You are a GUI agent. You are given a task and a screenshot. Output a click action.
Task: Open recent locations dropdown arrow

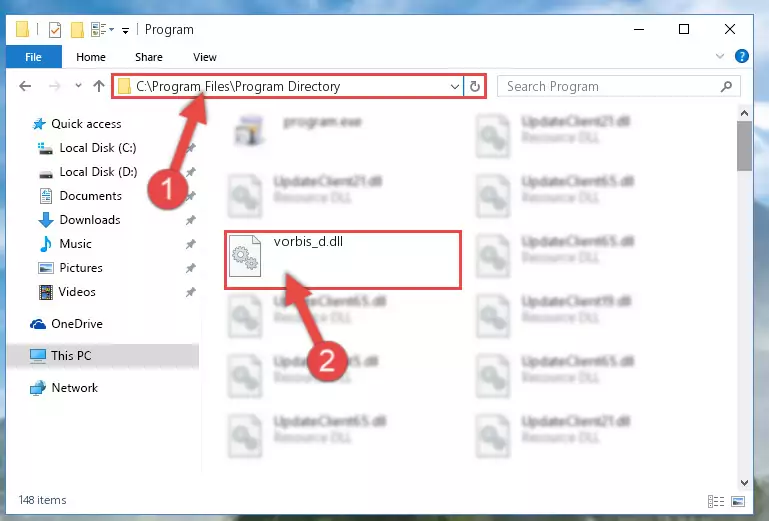[78, 86]
